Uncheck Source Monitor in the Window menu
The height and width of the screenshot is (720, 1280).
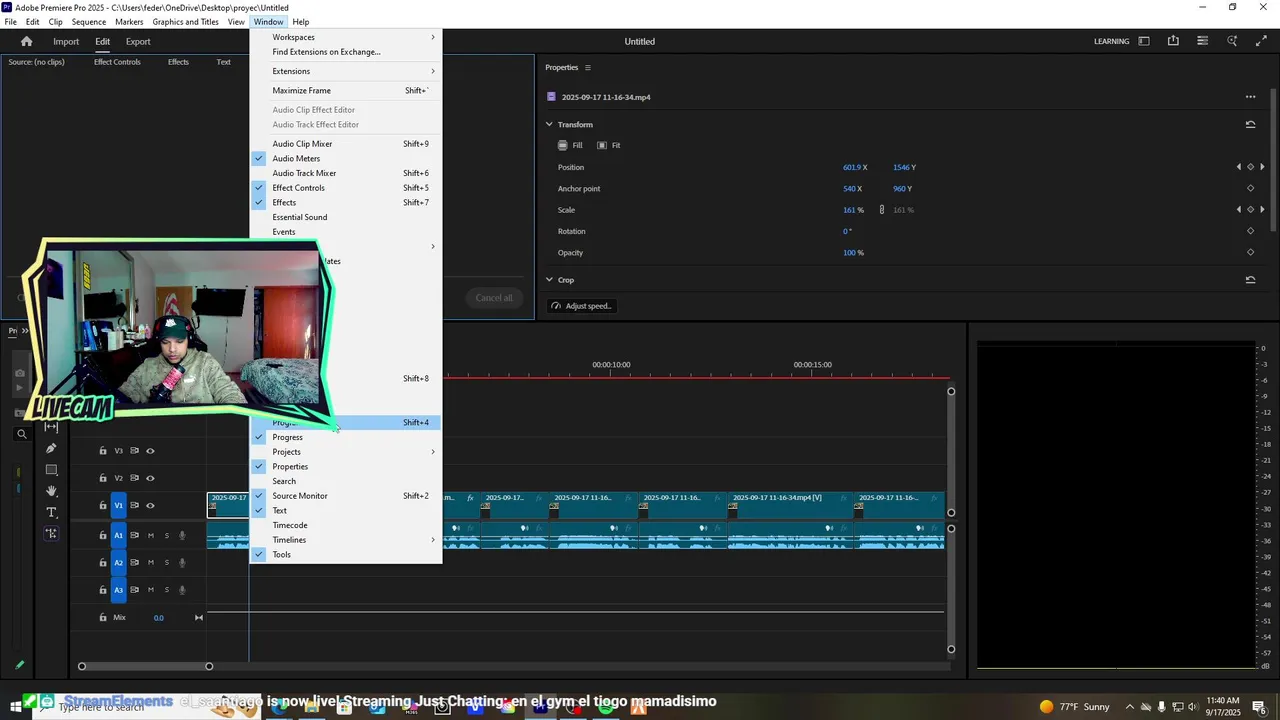345,496
